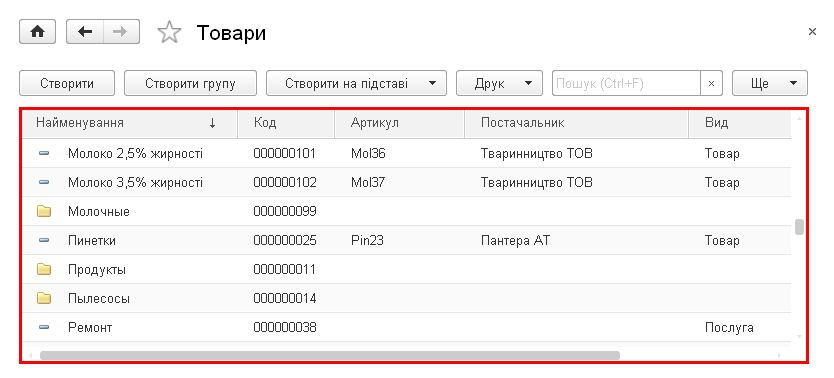Focus the Пошук (Ctrl+F) search field
Viewport: 834px width, 378px height.
pos(627,83)
